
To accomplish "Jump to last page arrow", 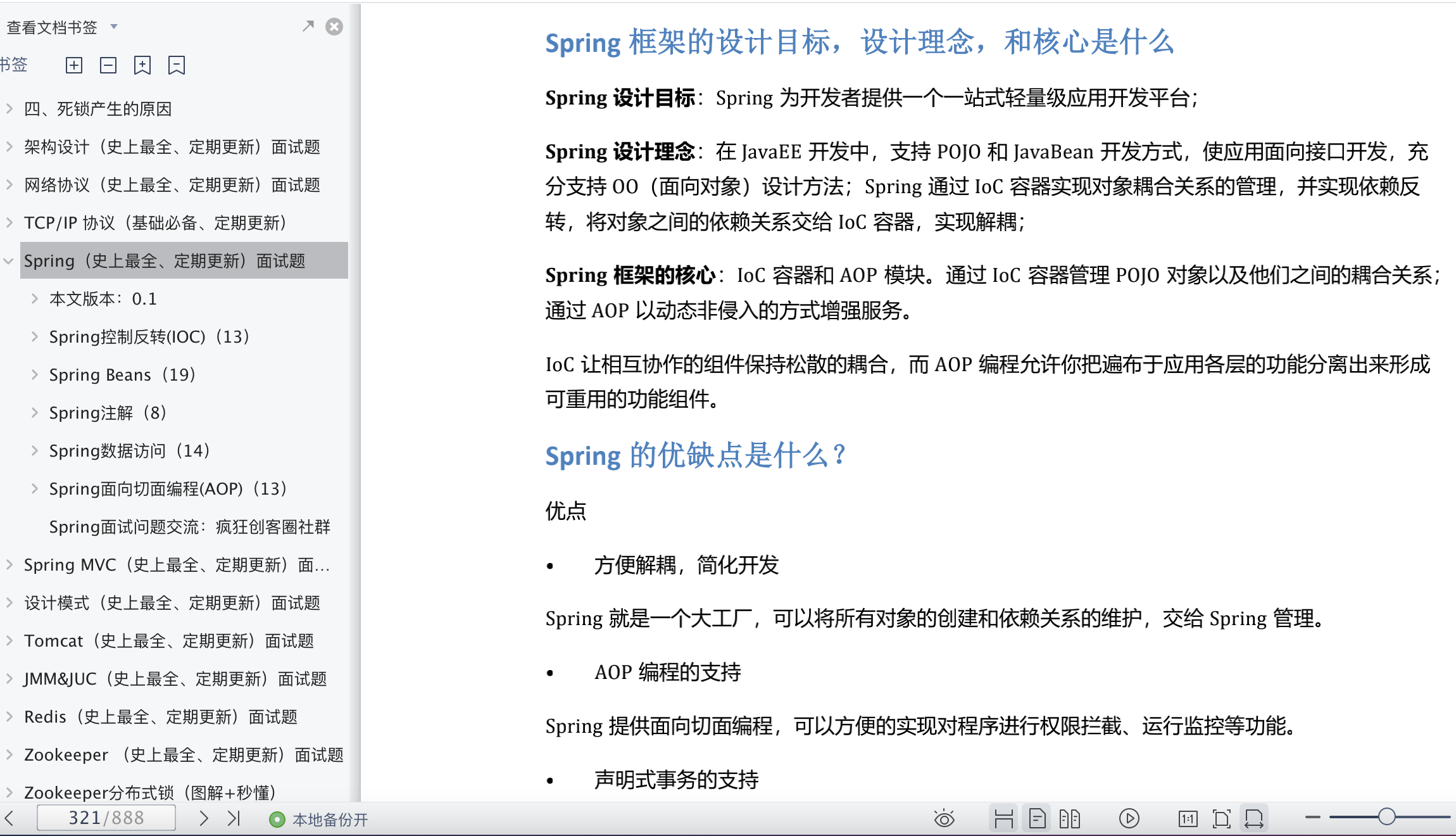I will point(234,818).
